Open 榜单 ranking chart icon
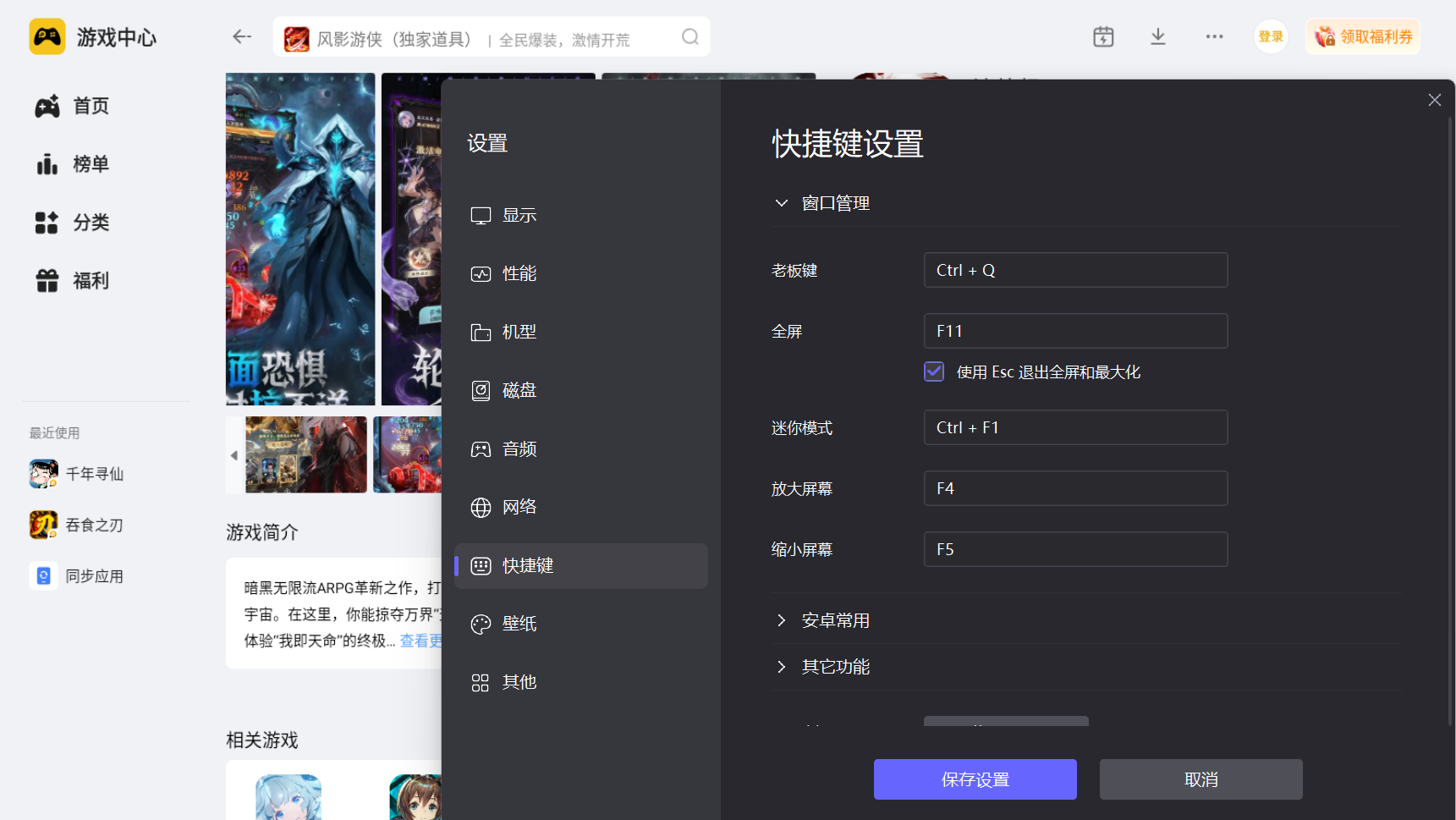The height and width of the screenshot is (820, 1456). [x=47, y=164]
